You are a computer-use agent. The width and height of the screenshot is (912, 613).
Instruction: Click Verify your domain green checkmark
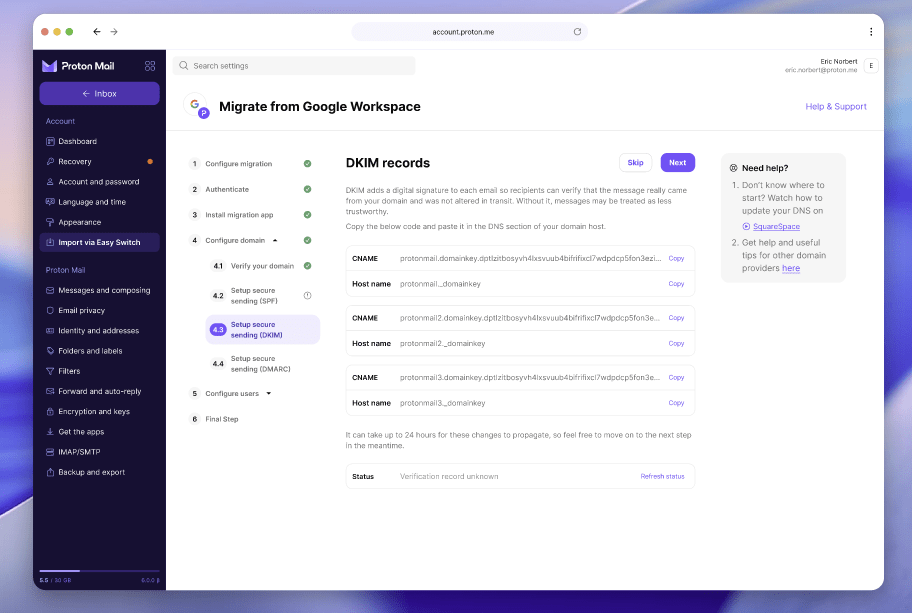(307, 266)
